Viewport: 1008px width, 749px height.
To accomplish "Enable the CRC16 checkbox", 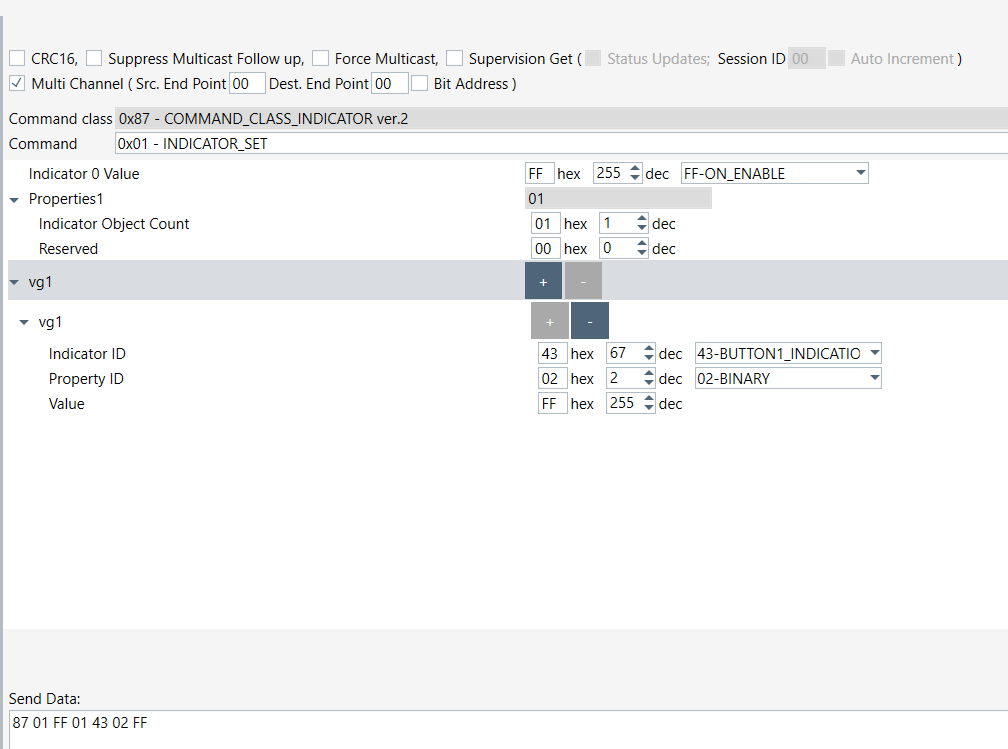I will pyautogui.click(x=16, y=58).
